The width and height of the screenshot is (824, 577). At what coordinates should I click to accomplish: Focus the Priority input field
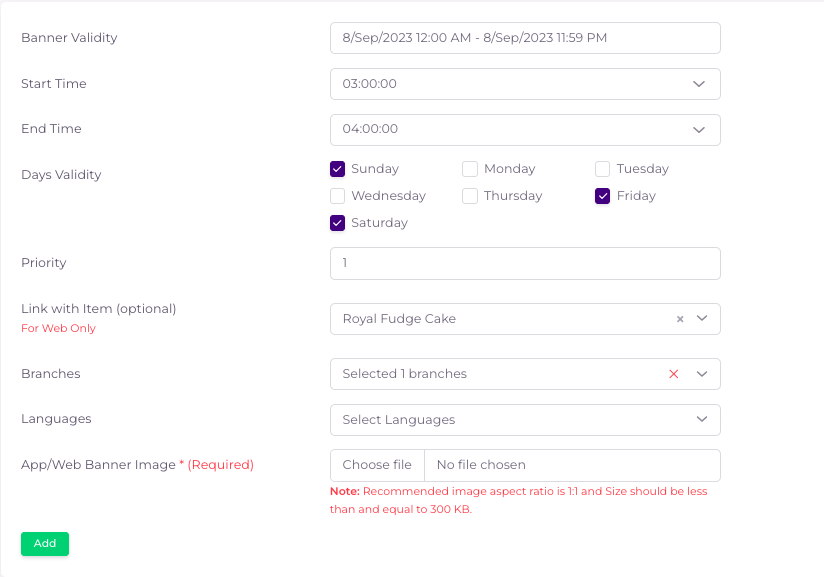(x=525, y=263)
